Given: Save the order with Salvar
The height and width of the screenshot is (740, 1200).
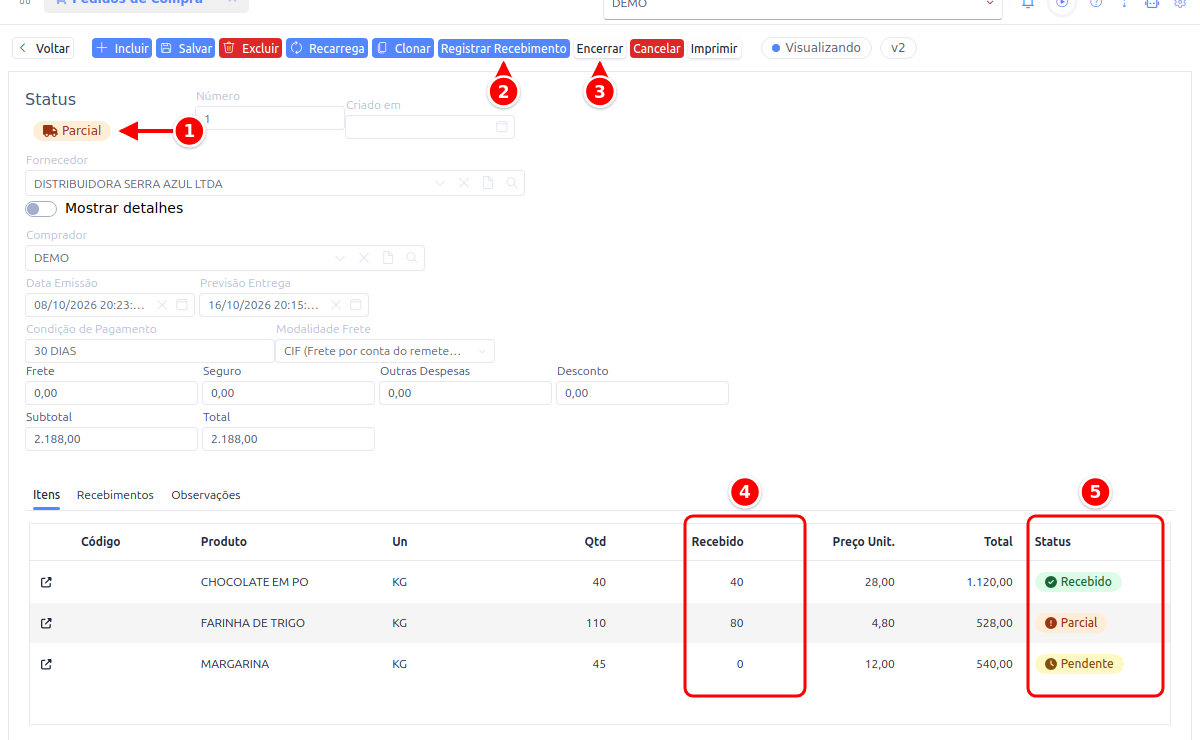Looking at the screenshot, I should (185, 48).
